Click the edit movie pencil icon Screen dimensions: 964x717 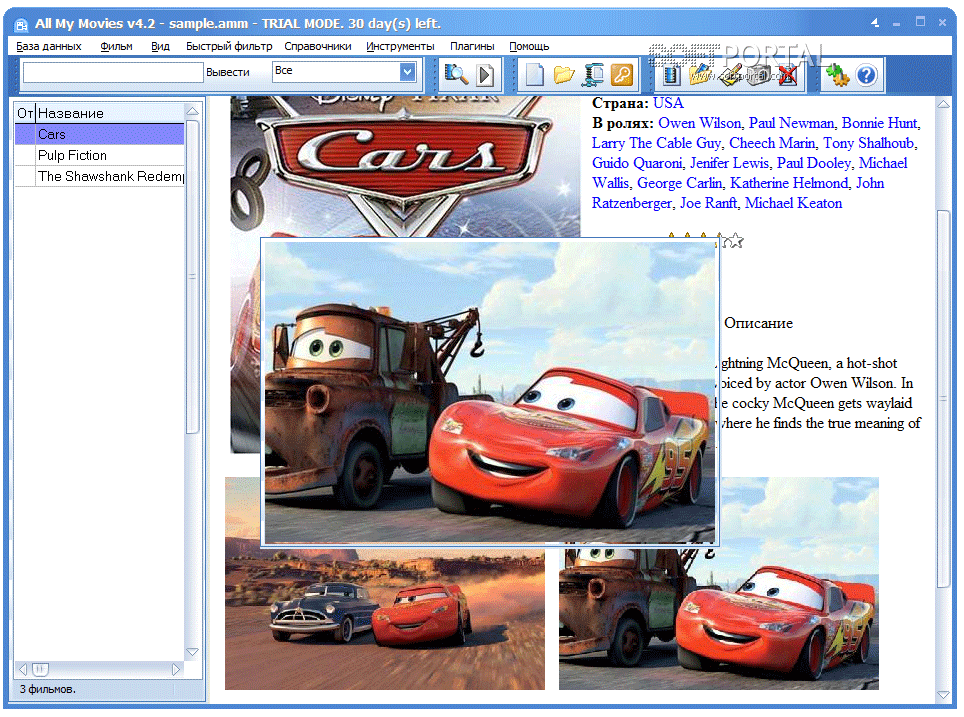pos(729,75)
